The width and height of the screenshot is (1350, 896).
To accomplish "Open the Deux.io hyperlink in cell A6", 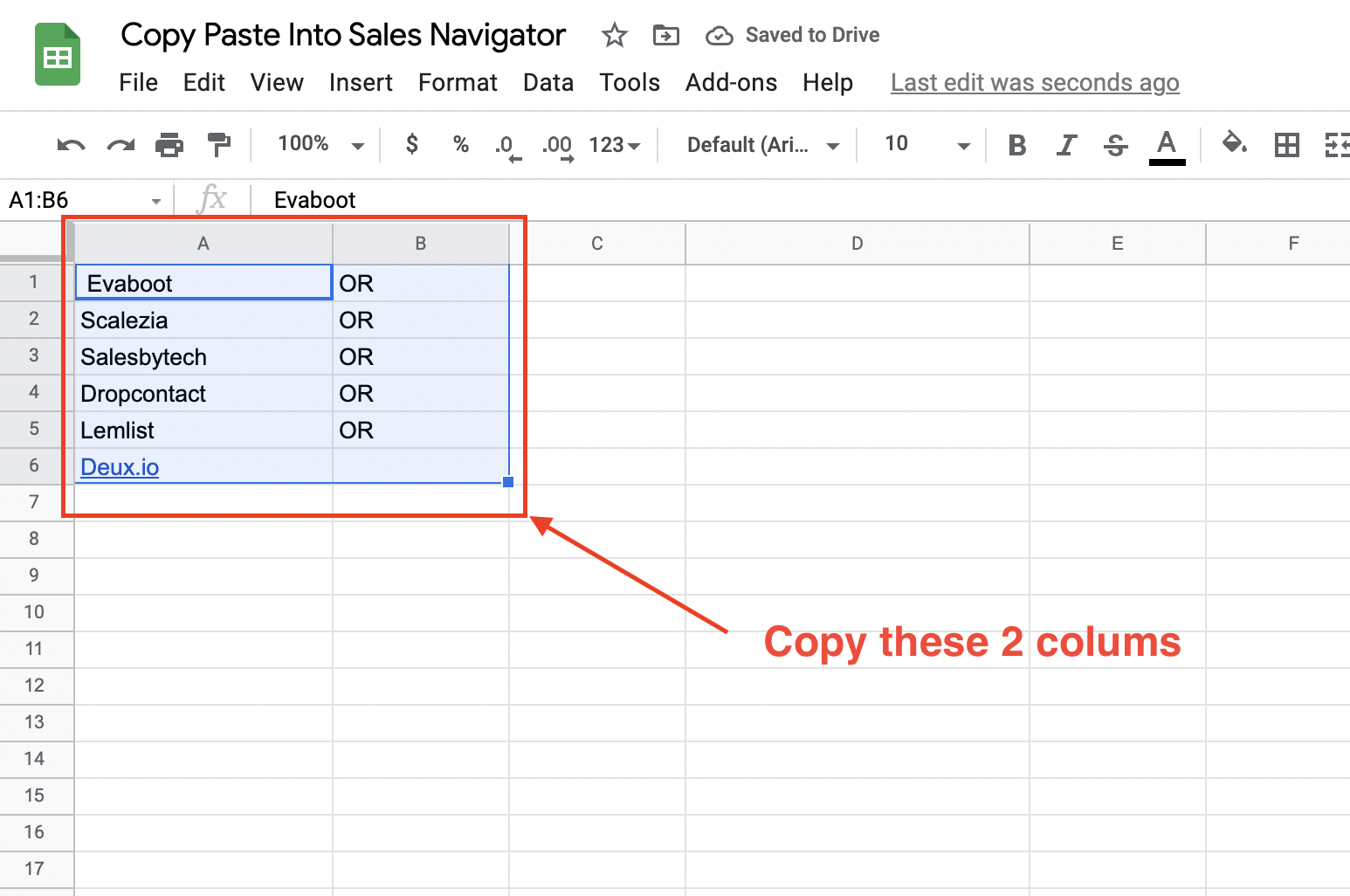I will 120,467.
